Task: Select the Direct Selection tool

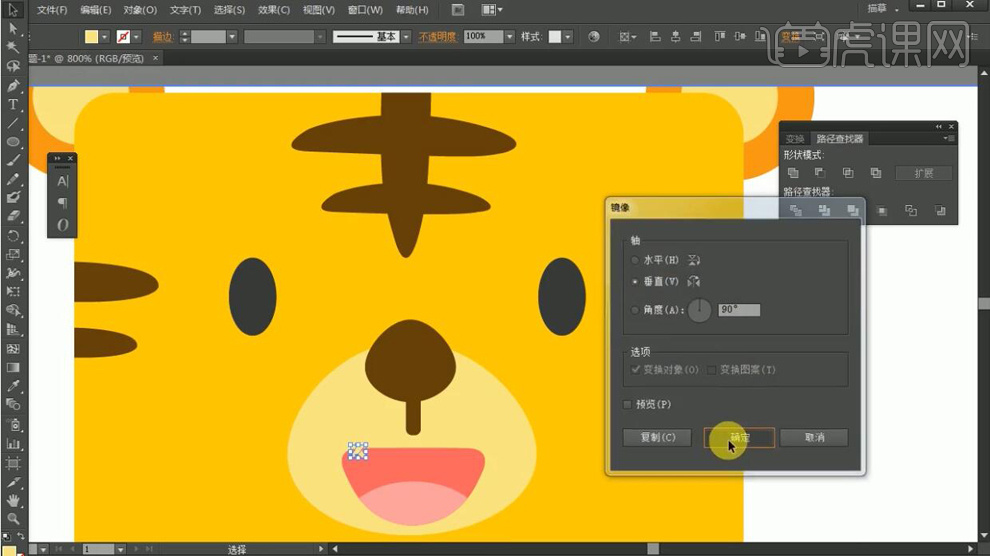Action: (x=13, y=28)
